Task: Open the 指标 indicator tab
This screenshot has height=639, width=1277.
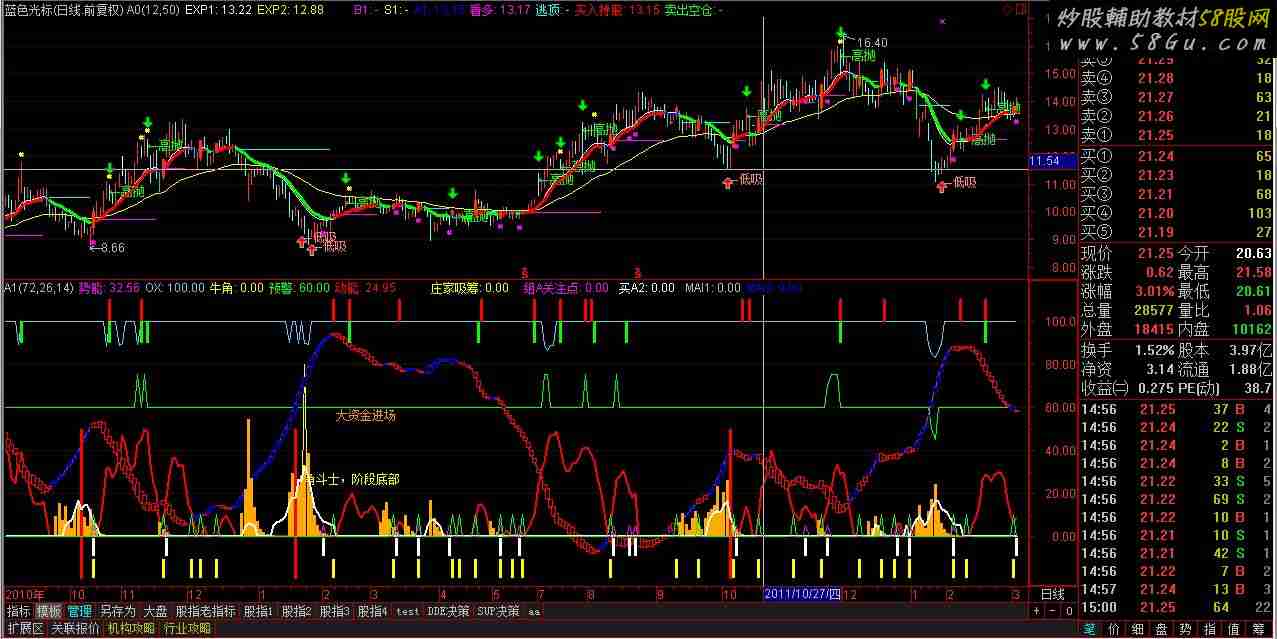Action: click(18, 611)
